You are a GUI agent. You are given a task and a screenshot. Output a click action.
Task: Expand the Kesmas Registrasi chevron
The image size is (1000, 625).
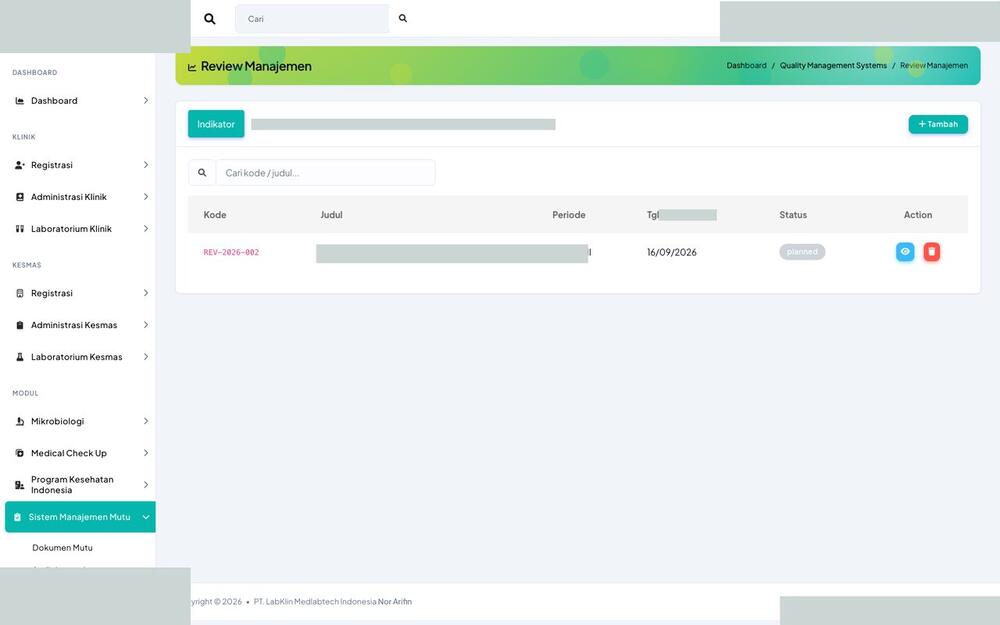click(145, 293)
